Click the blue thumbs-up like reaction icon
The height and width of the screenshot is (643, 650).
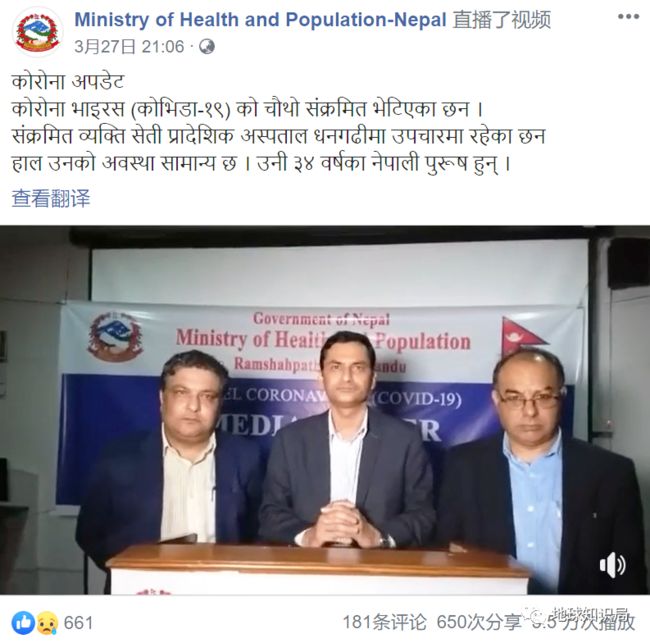pyautogui.click(x=23, y=623)
